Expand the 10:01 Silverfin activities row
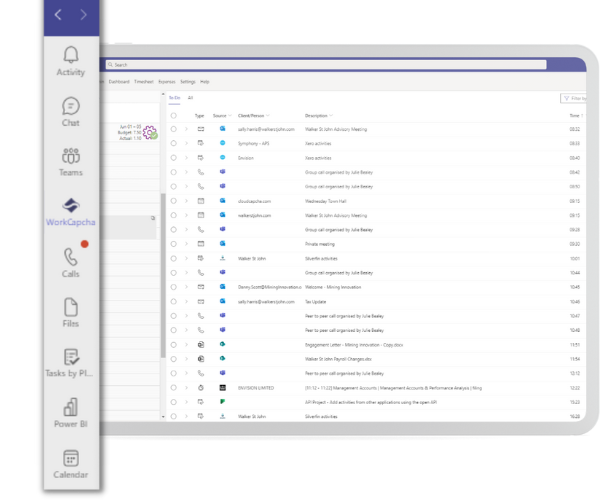600x500 pixels. tap(186, 258)
